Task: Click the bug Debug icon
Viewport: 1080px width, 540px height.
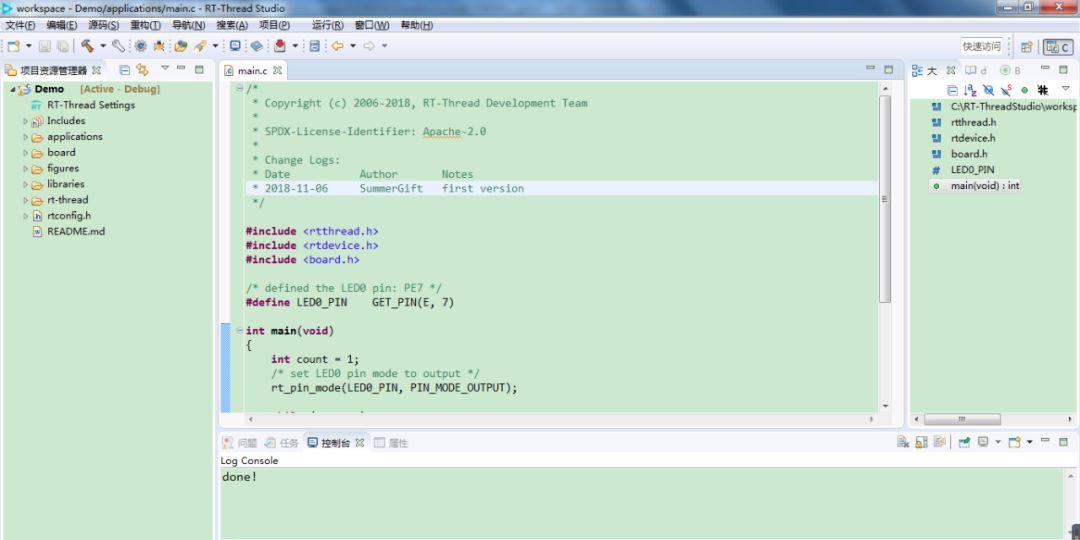Action: tap(158, 46)
